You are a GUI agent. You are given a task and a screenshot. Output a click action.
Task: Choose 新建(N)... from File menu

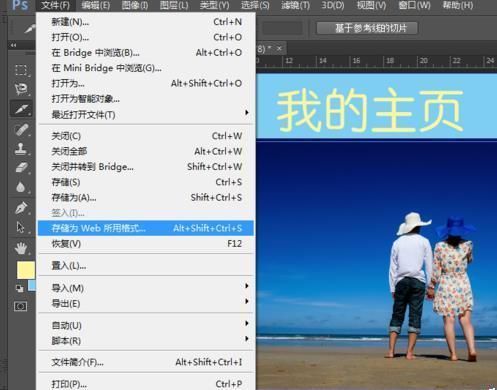(146, 22)
